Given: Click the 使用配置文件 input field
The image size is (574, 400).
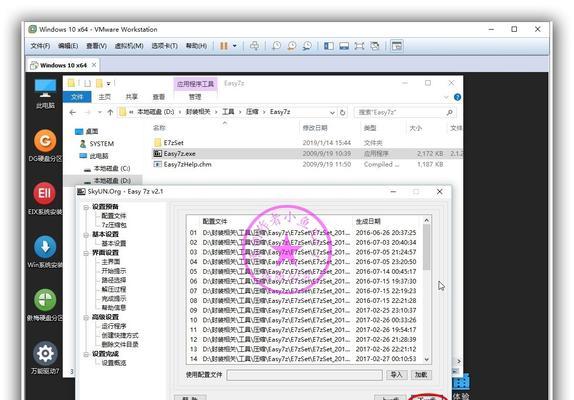Looking at the screenshot, I should pos(305,375).
